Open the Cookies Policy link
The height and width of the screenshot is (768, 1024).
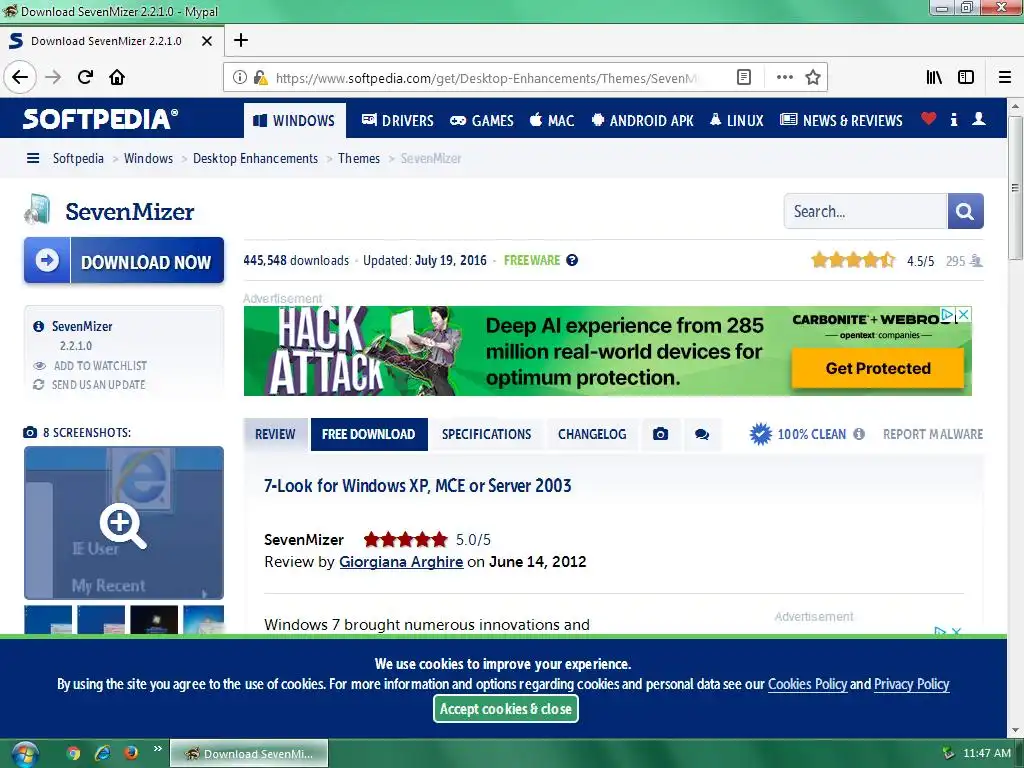click(807, 684)
